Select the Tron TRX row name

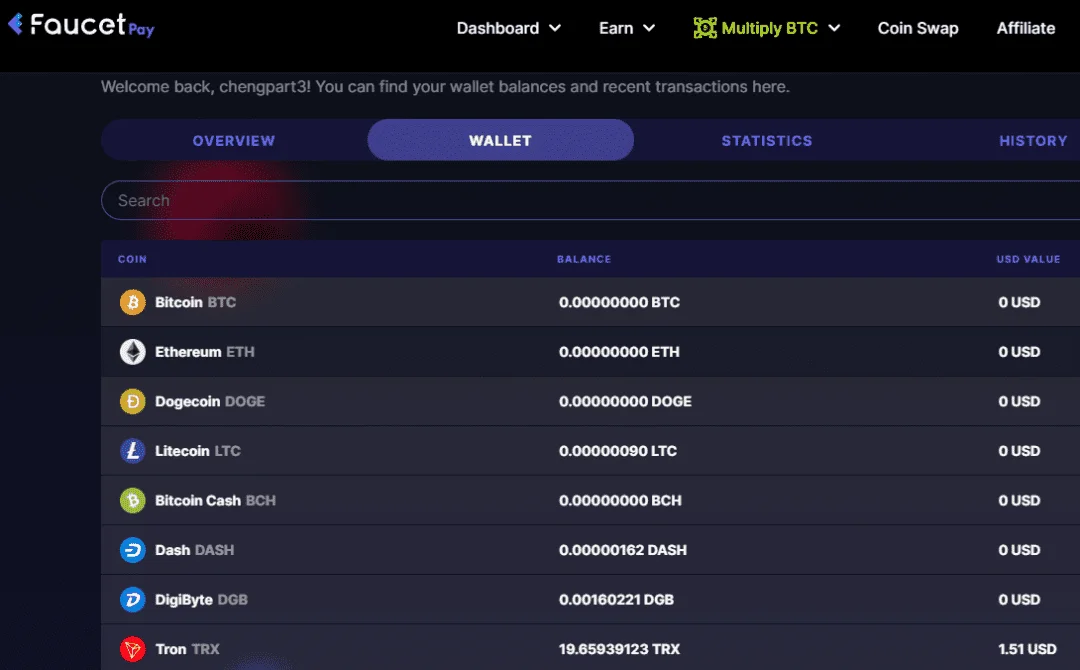tap(187, 649)
